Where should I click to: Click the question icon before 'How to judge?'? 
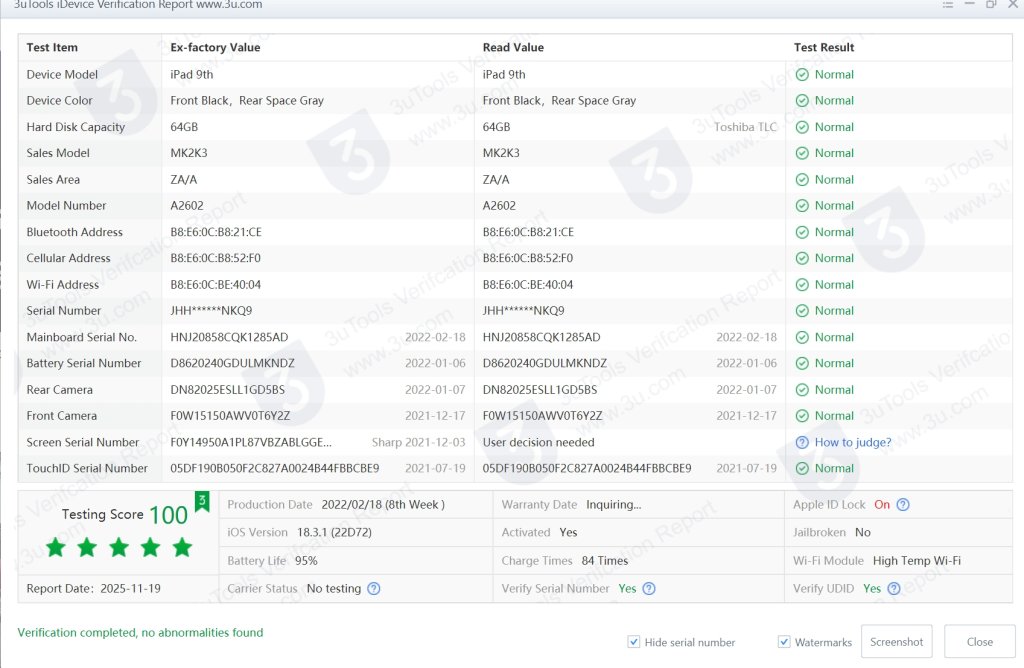coord(801,442)
